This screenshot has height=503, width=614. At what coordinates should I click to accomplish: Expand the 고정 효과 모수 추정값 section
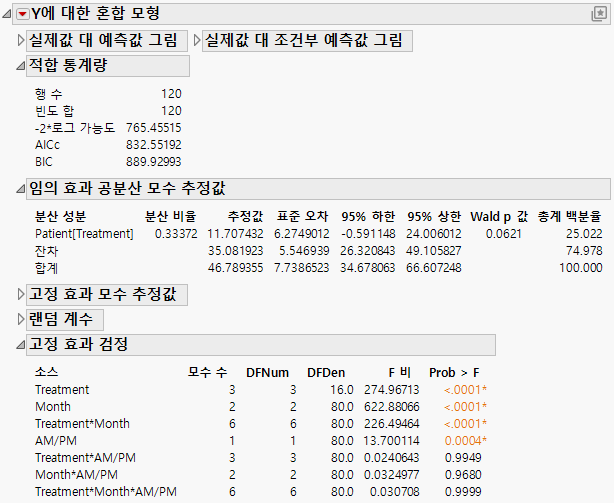pyautogui.click(x=21, y=294)
